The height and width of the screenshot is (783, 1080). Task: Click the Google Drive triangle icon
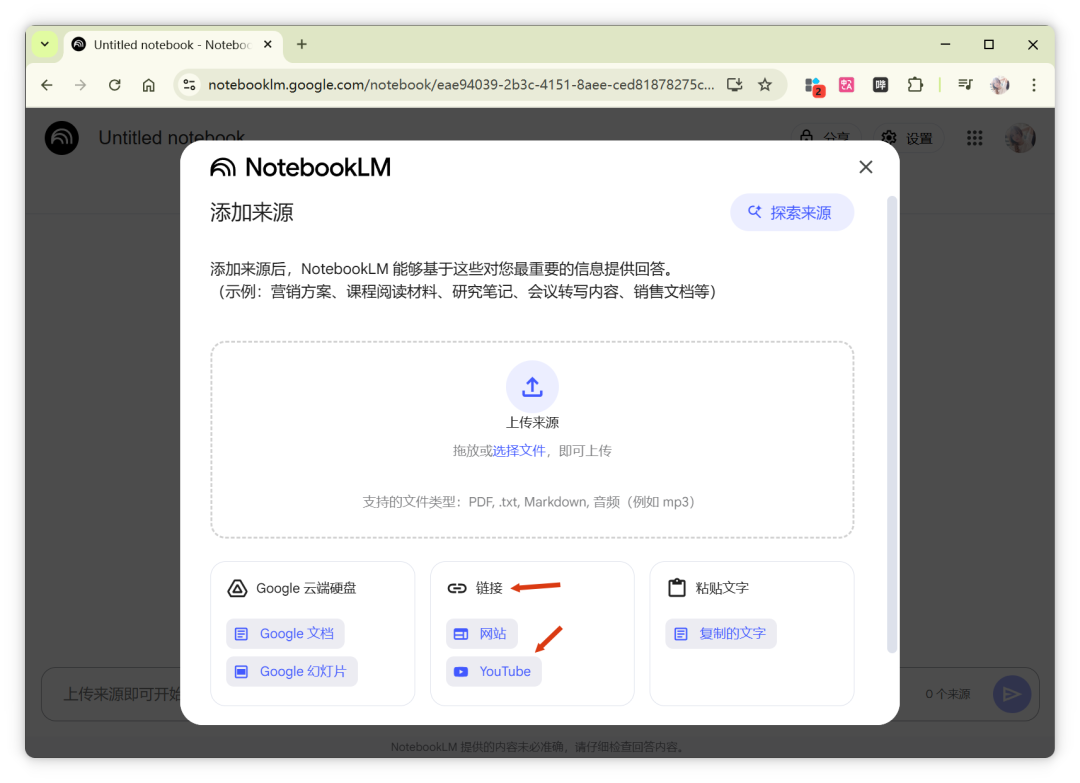(237, 588)
